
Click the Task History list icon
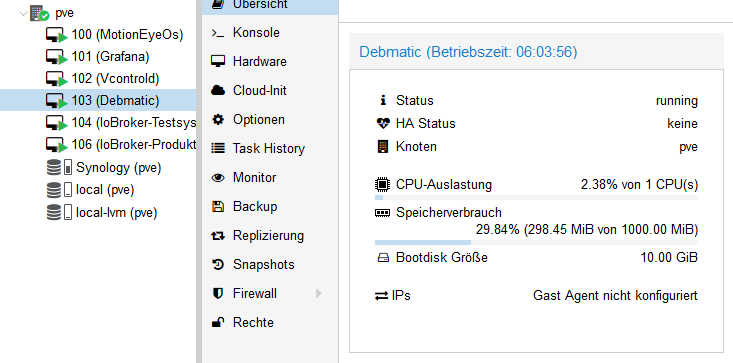click(x=218, y=149)
